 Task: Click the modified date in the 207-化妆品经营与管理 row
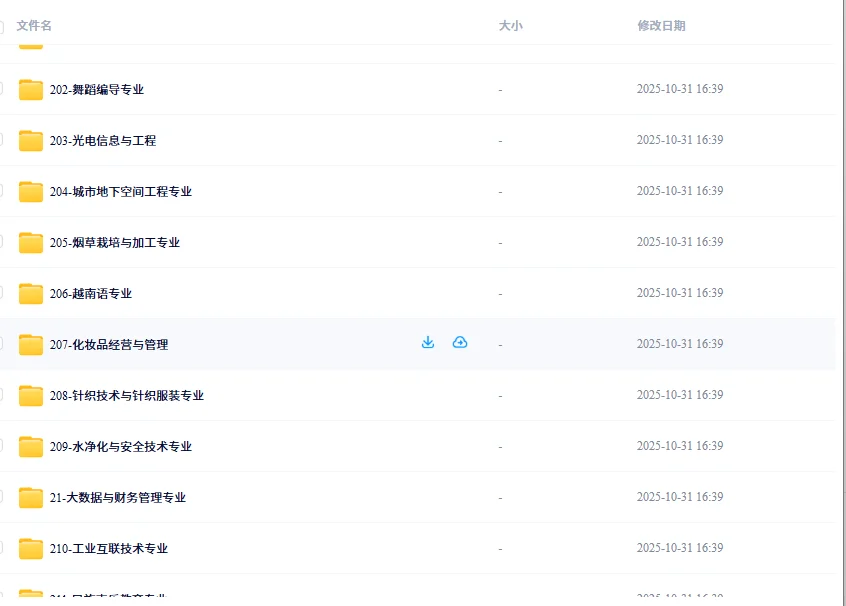680,344
